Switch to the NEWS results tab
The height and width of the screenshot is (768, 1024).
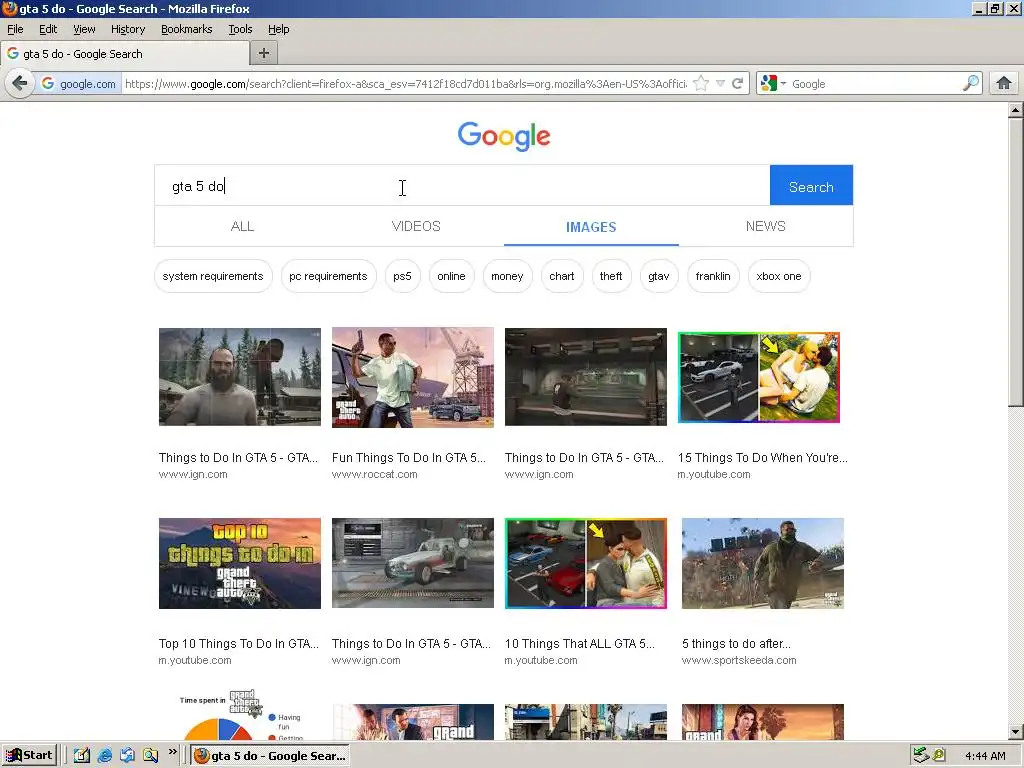[765, 226]
